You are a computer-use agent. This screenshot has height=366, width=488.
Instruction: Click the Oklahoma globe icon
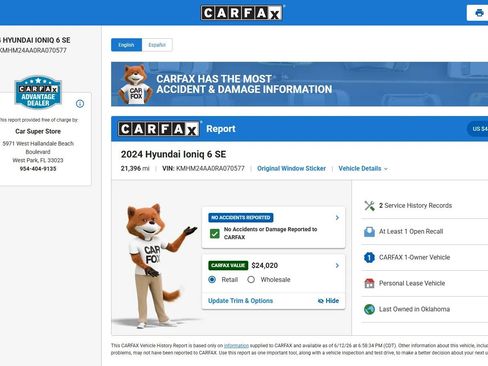369,309
